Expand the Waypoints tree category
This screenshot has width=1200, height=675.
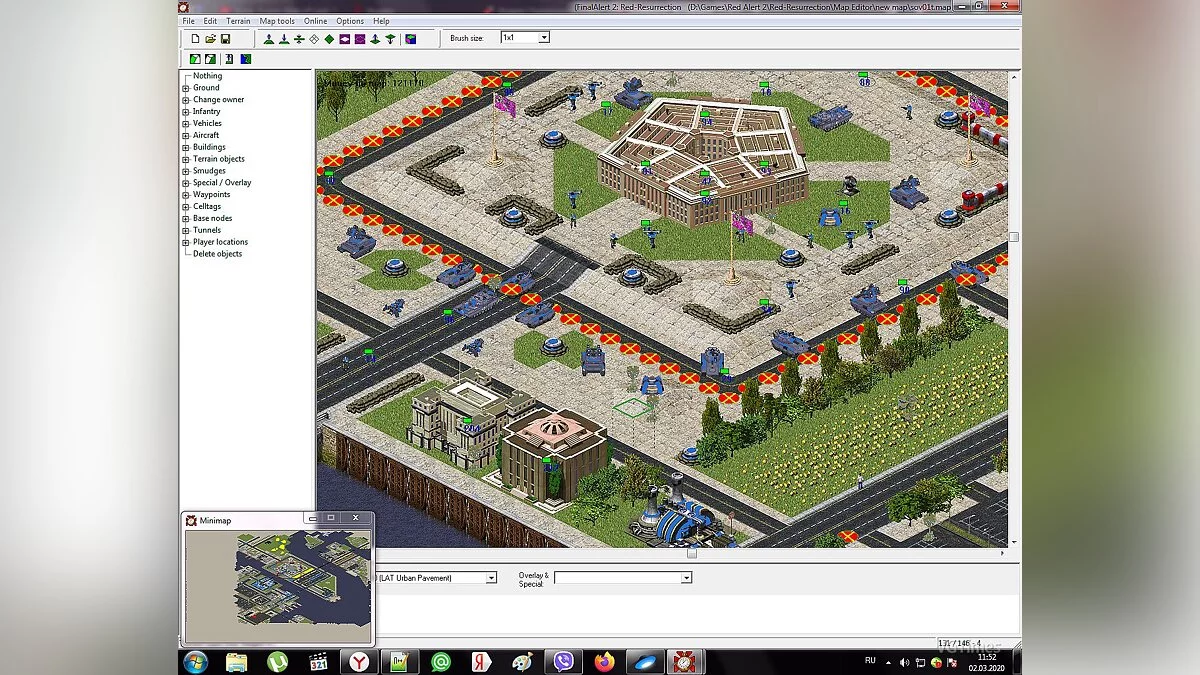click(185, 194)
